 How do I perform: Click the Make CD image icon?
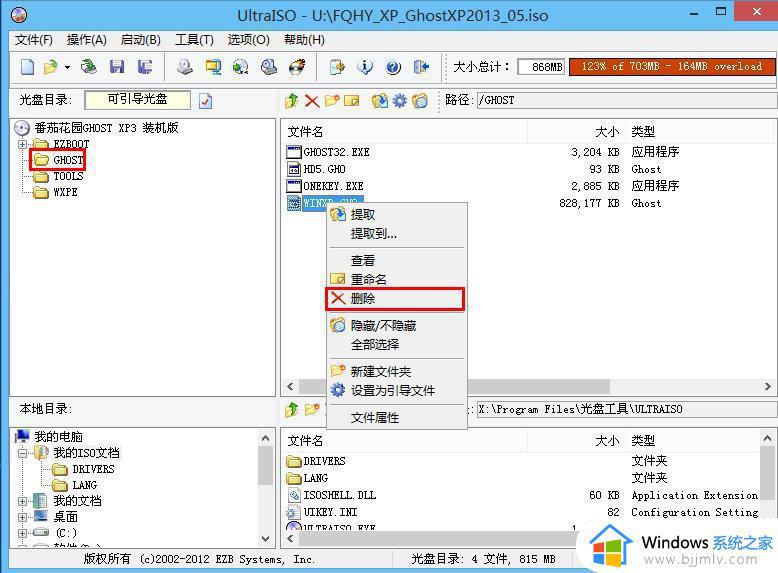pos(185,66)
